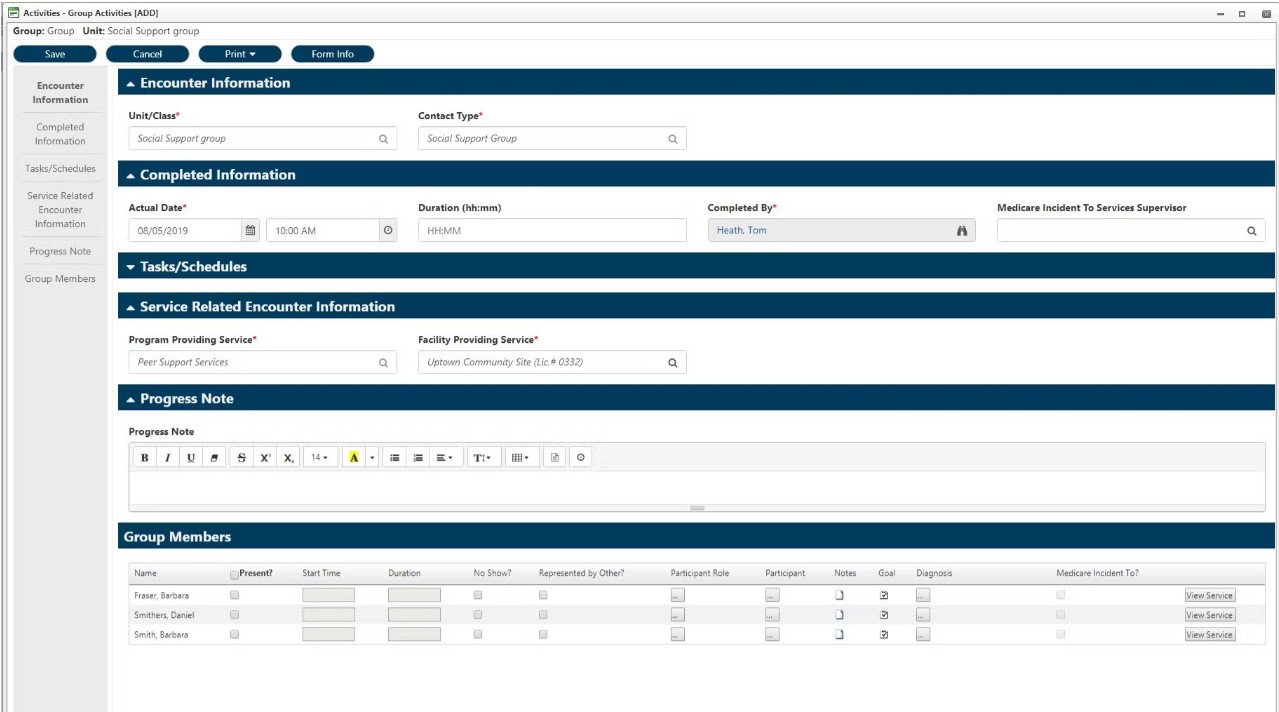Expand the Tasks/Schedules section
The image size is (1279, 712).
[129, 266]
